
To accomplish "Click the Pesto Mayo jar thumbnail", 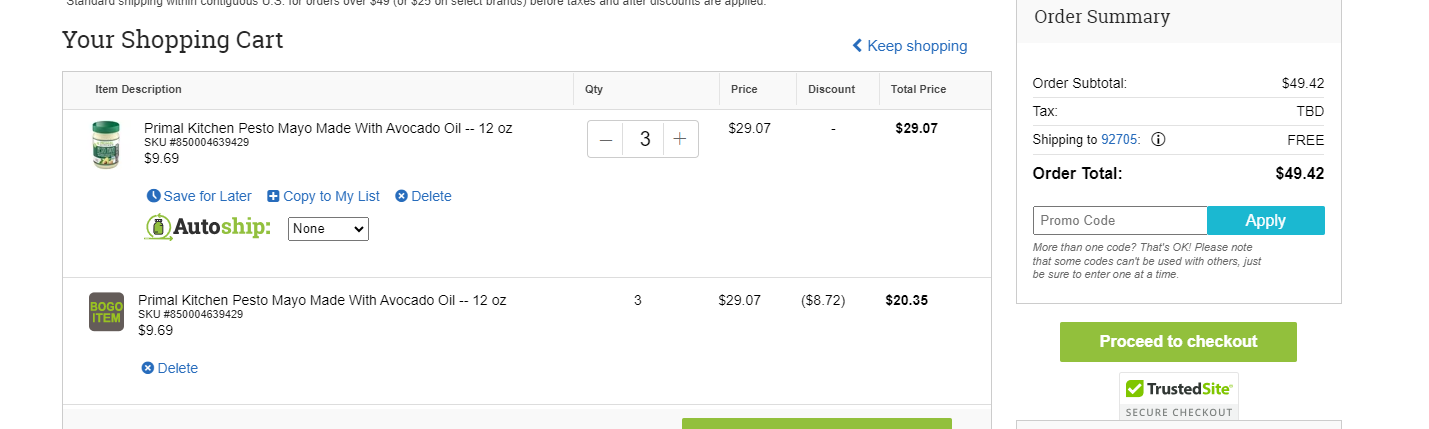I will coord(105,145).
